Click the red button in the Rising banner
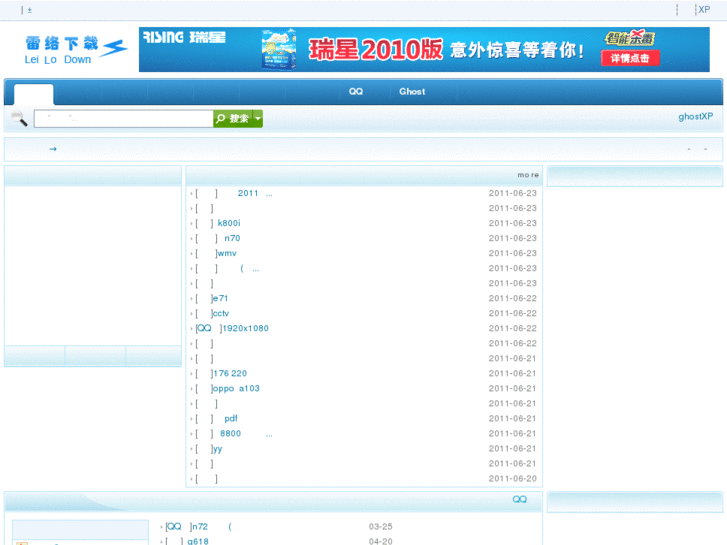 pos(630,58)
